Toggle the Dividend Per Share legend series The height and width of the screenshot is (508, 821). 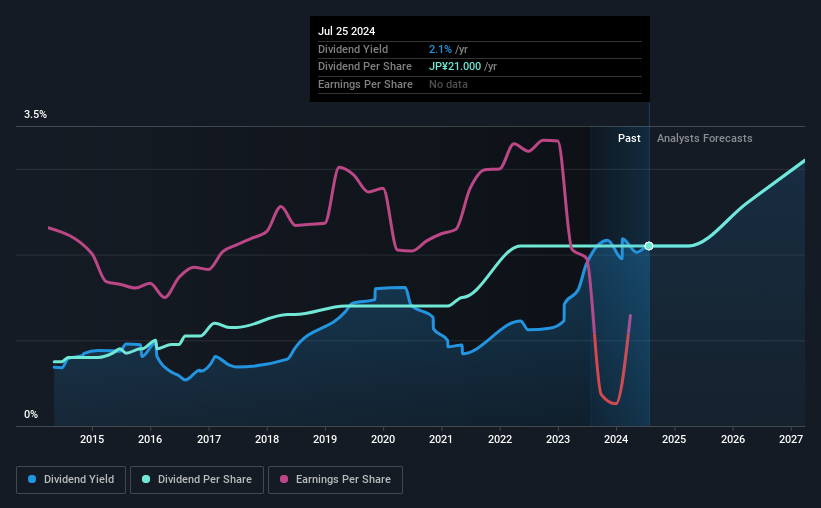coord(197,479)
